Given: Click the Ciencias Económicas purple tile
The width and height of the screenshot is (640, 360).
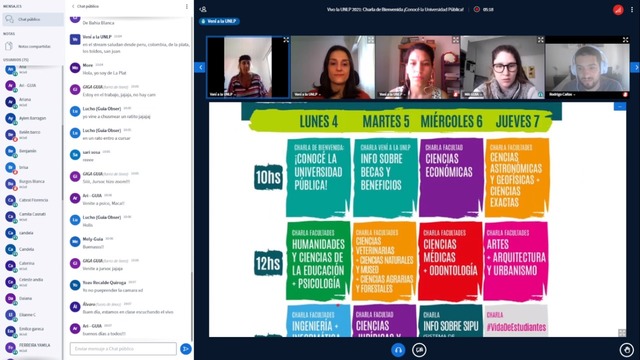Looking at the screenshot, I should tap(451, 178).
